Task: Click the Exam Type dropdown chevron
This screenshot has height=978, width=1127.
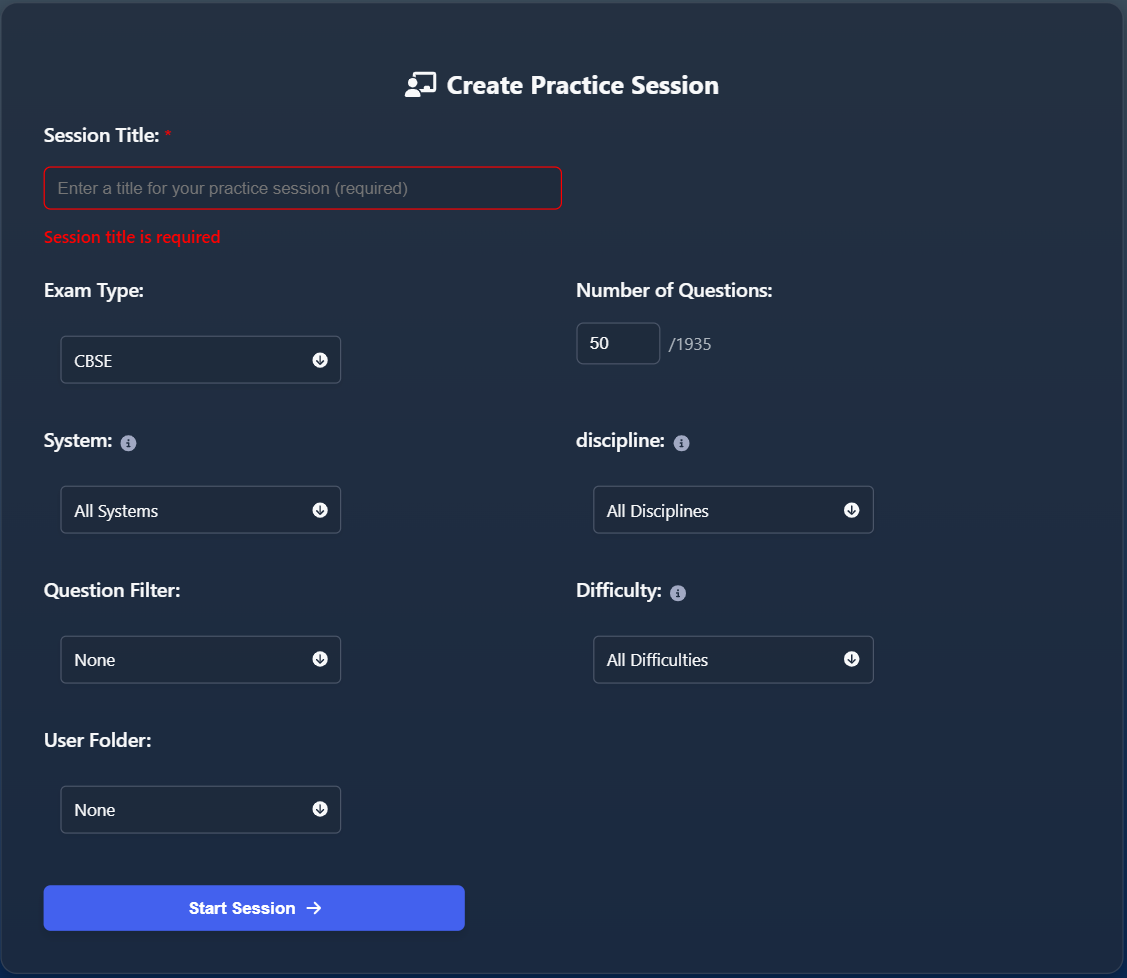Action: (320, 359)
